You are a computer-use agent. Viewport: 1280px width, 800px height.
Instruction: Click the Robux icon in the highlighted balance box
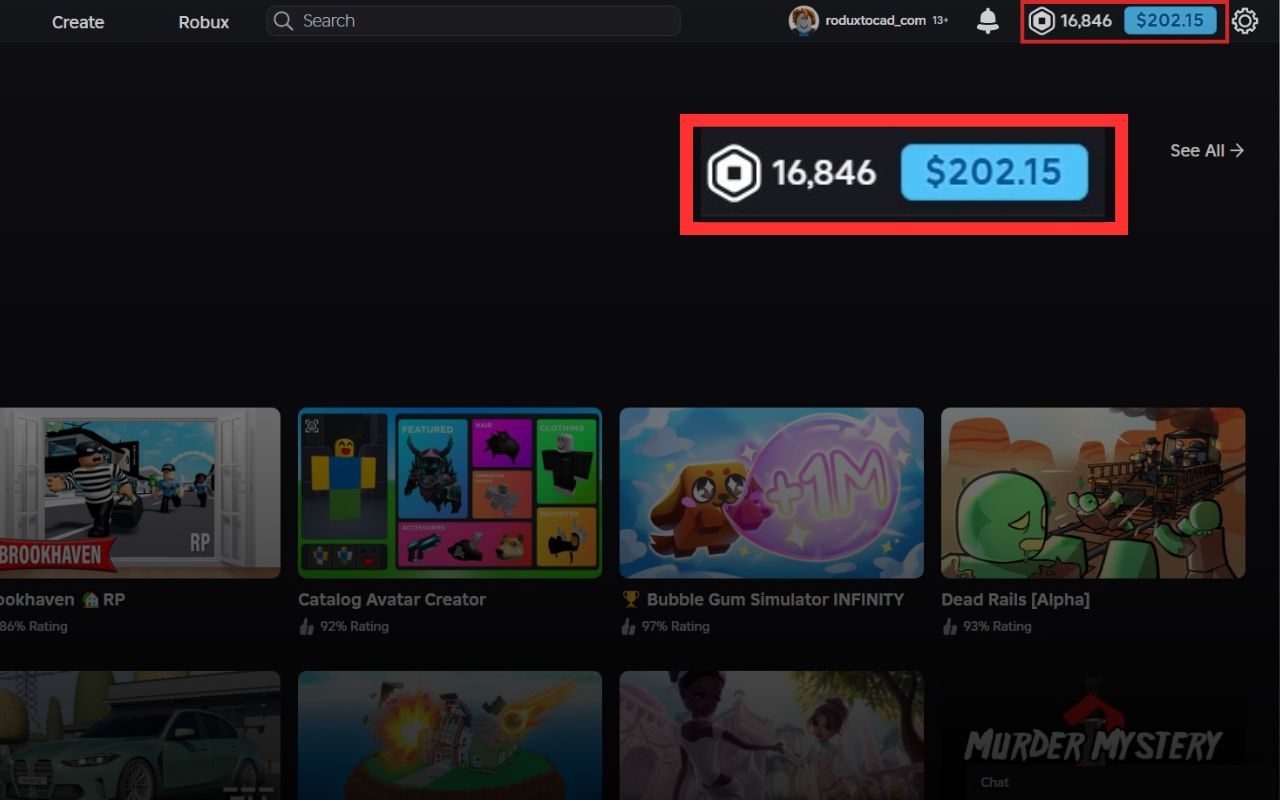(735, 173)
